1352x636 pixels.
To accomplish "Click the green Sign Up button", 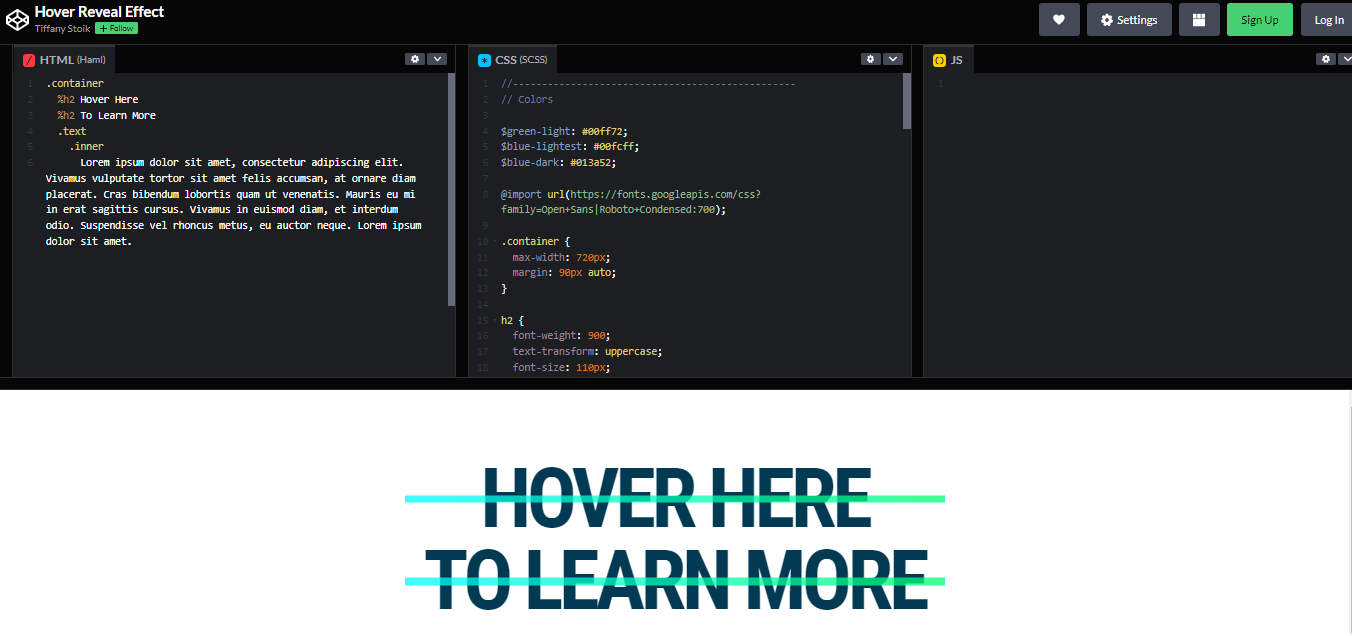I will [x=1259, y=19].
